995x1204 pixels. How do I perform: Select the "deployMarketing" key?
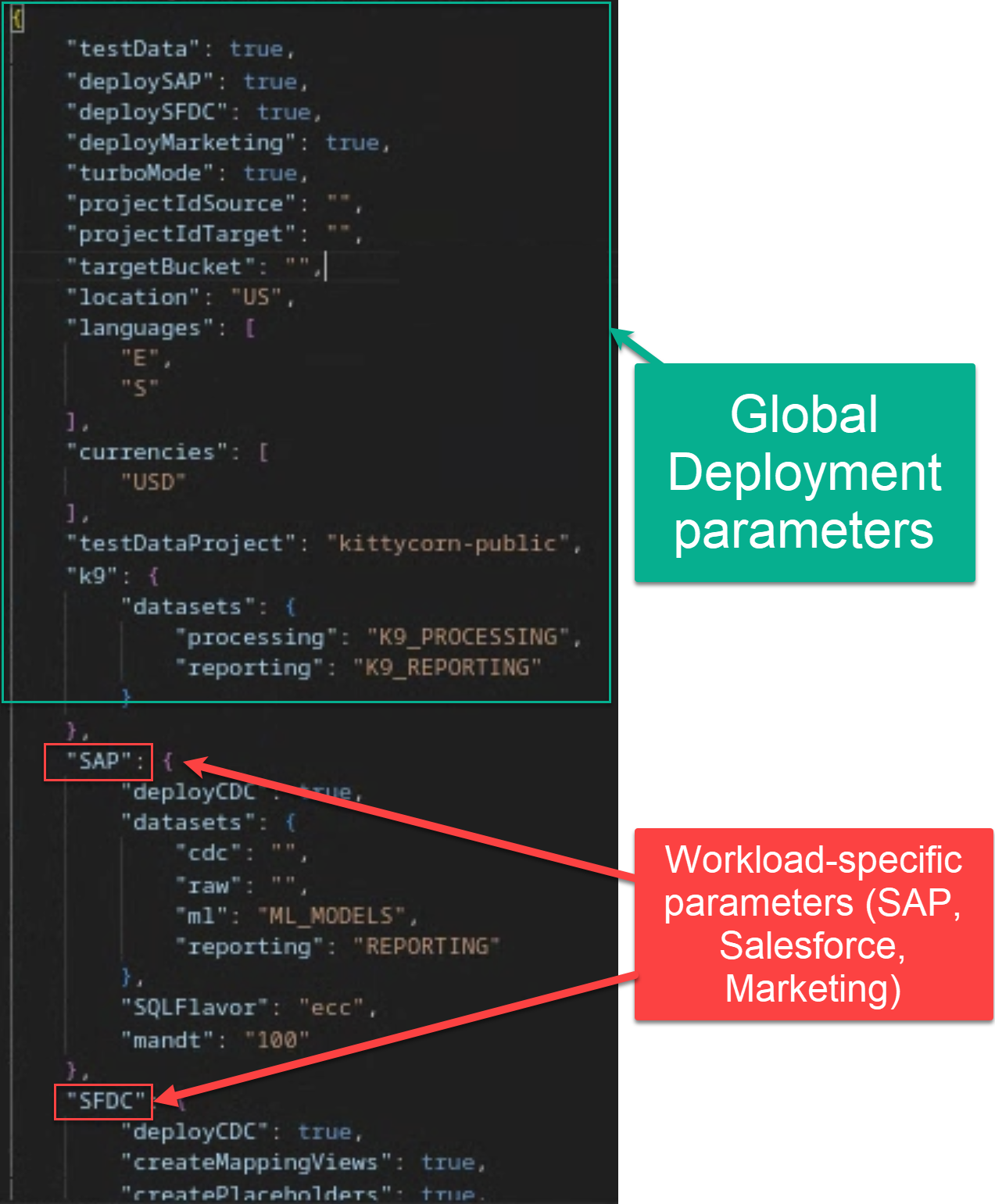point(187,143)
